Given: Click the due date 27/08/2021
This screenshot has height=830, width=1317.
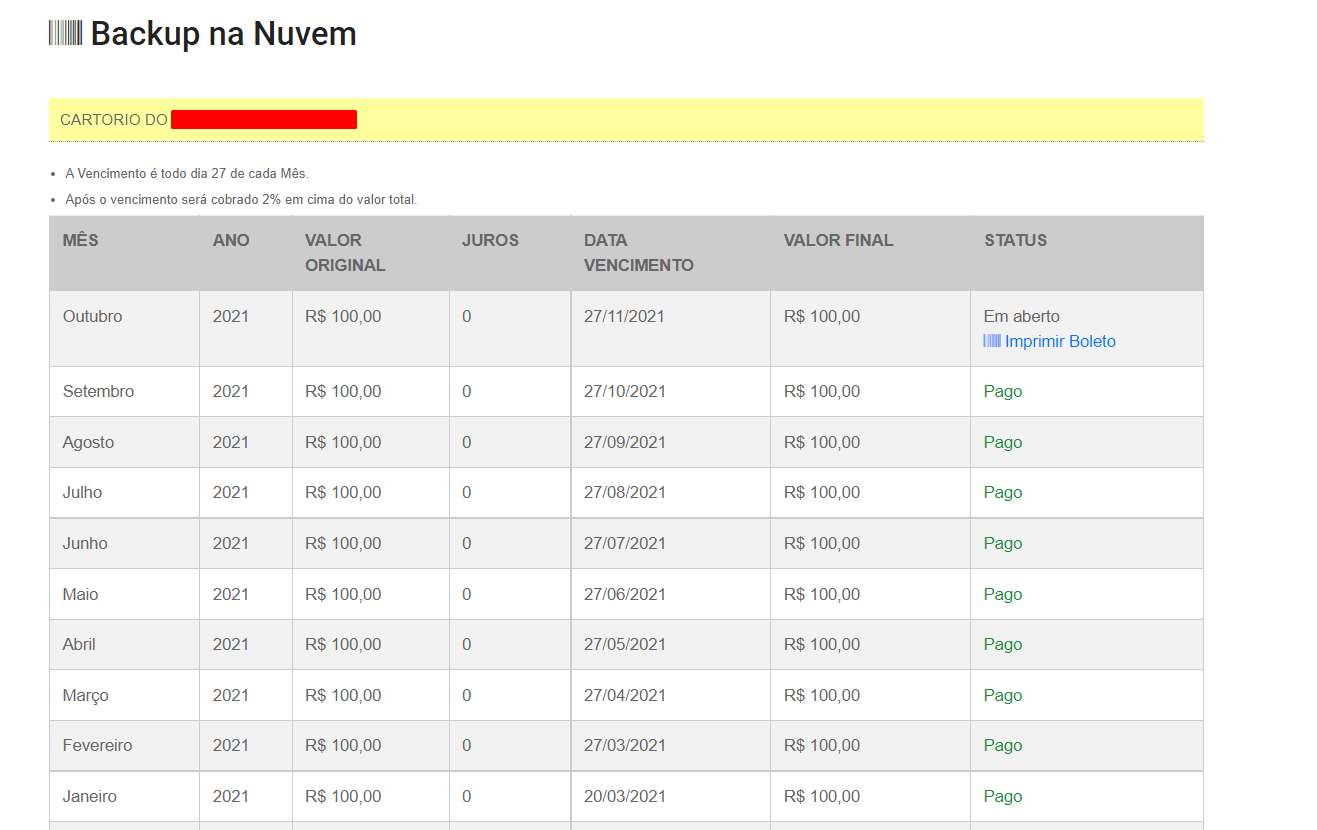Looking at the screenshot, I should click(624, 492).
